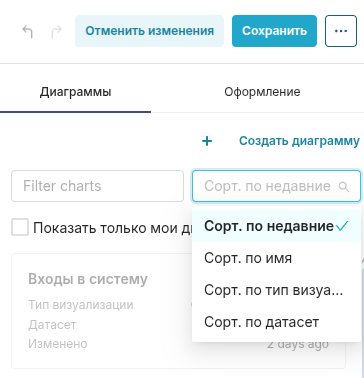Toggle Показать только мои checkbox

point(20,228)
